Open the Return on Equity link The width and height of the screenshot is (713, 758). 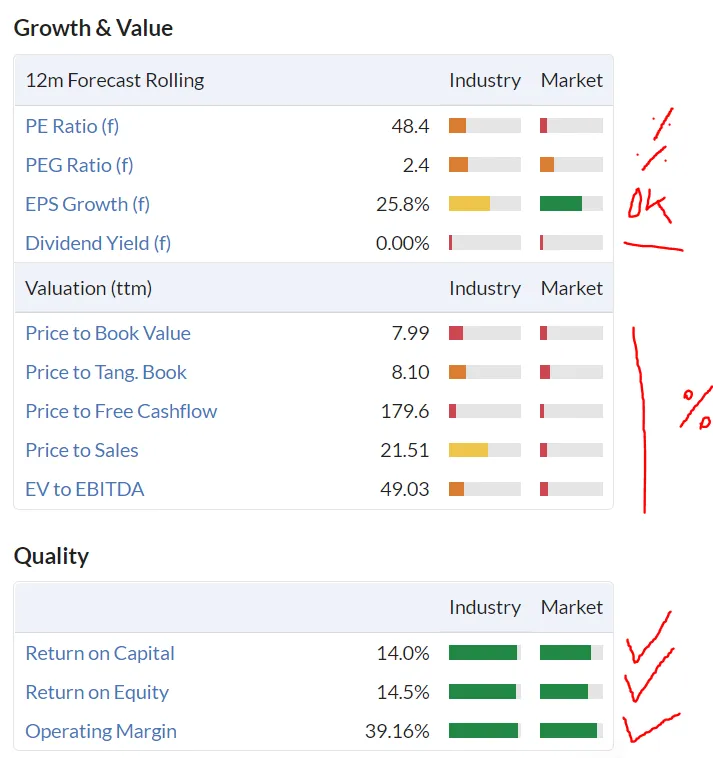[97, 692]
